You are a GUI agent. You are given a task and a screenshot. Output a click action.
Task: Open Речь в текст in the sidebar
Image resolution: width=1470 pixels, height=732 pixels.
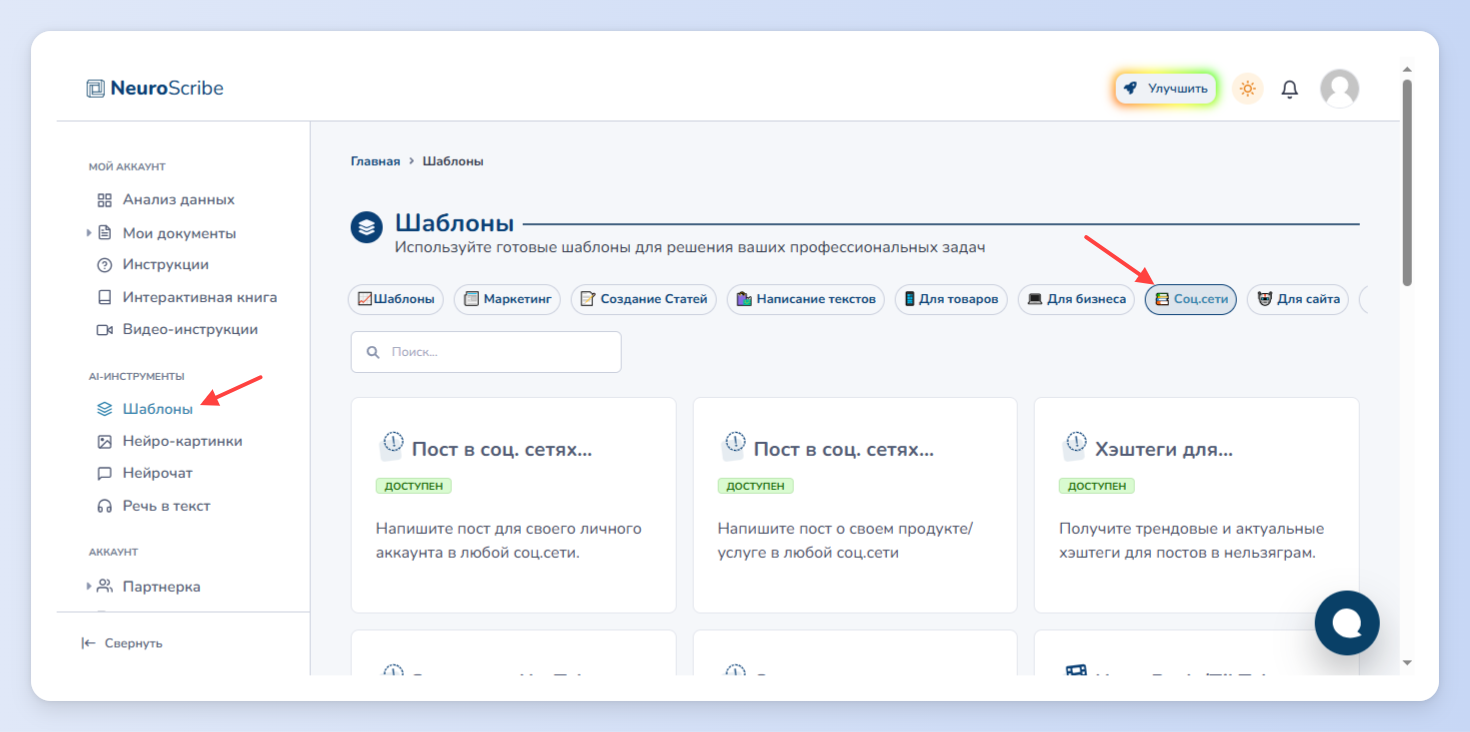point(154,506)
